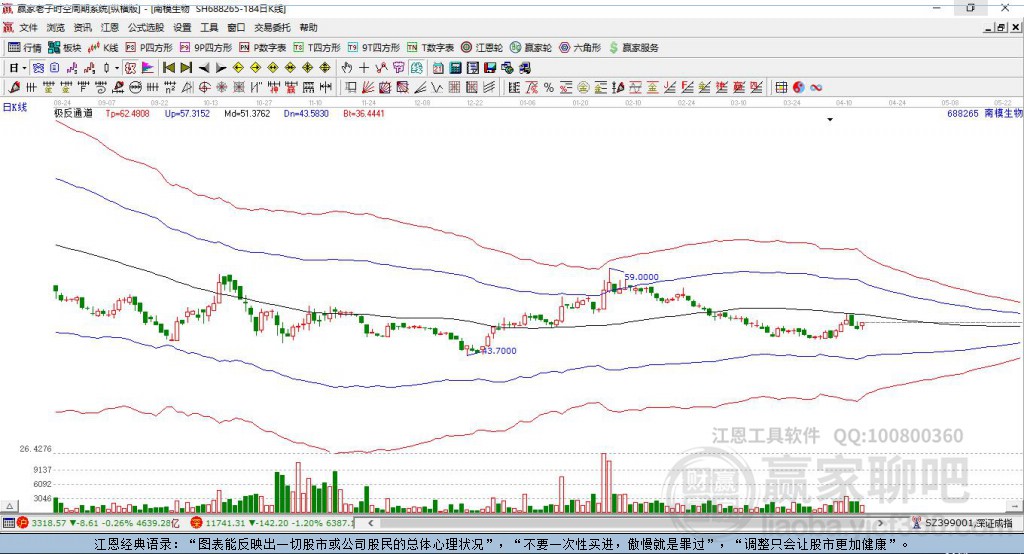Jump to the first bar icon
The image size is (1024, 554).
tap(168, 68)
